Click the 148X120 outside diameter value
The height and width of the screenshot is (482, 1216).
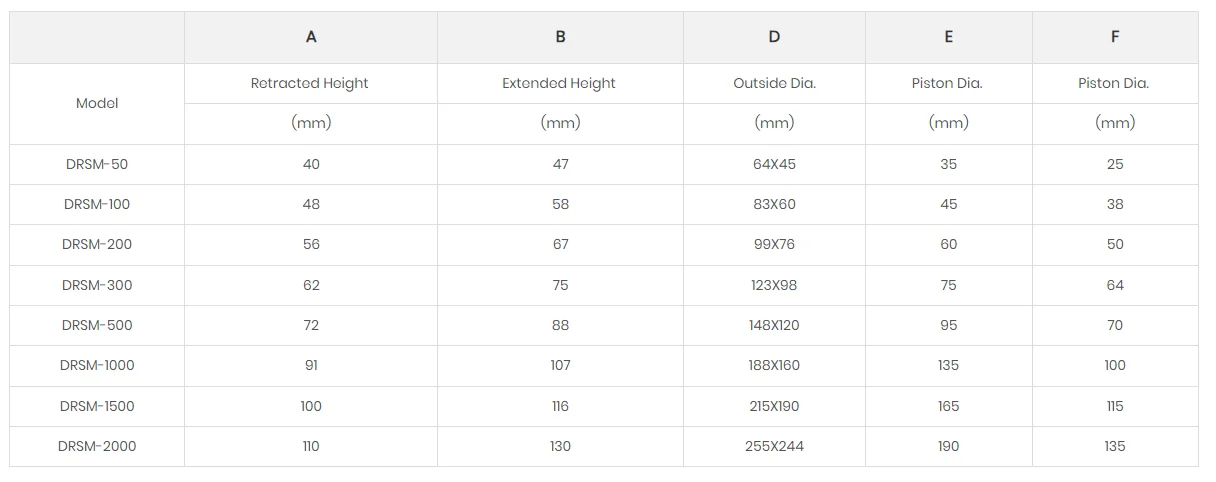click(774, 325)
